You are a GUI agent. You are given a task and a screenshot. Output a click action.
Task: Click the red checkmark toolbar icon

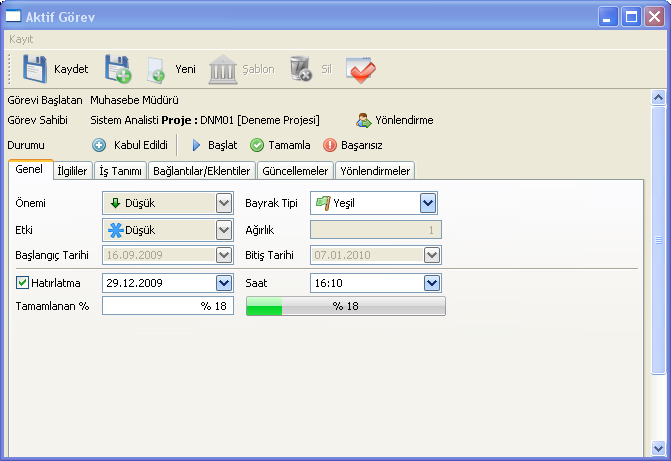coord(360,69)
